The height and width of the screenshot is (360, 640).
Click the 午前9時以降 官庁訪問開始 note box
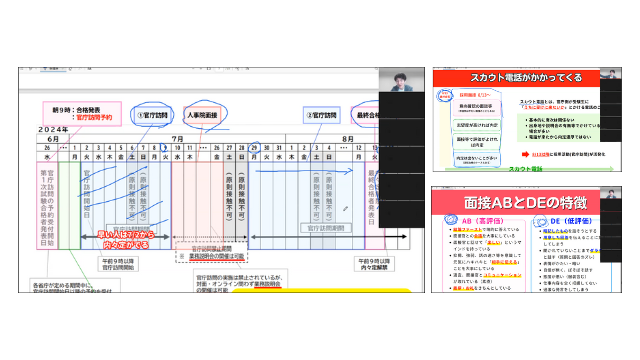tap(118, 264)
